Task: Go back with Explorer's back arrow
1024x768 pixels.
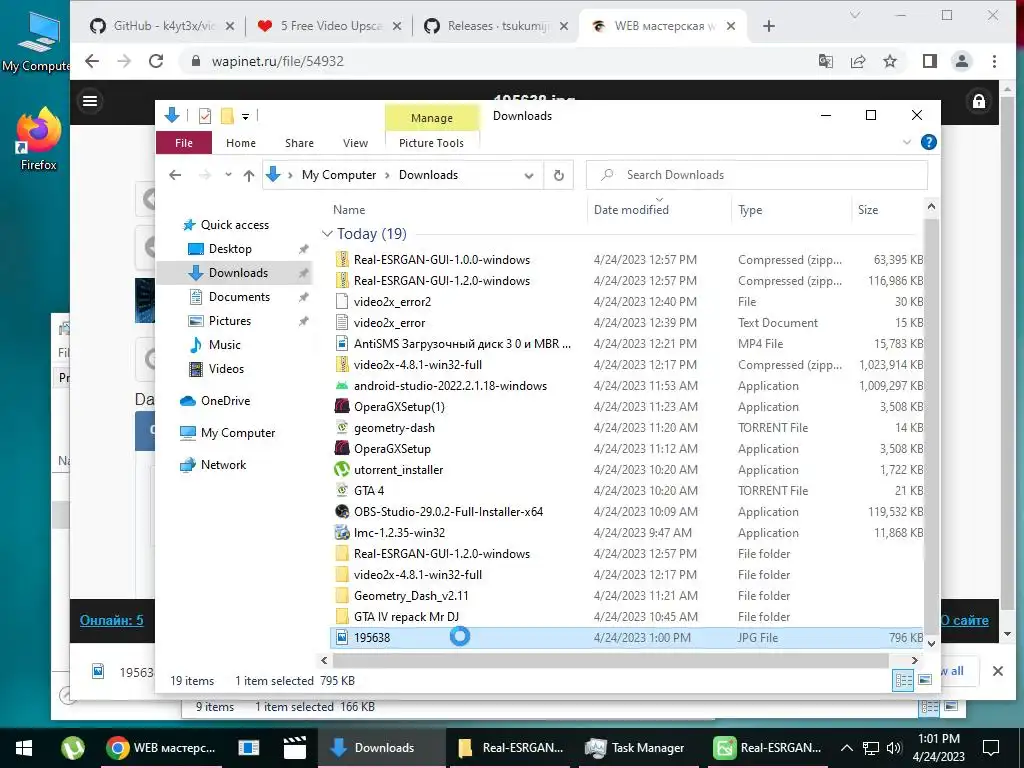Action: tap(175, 175)
